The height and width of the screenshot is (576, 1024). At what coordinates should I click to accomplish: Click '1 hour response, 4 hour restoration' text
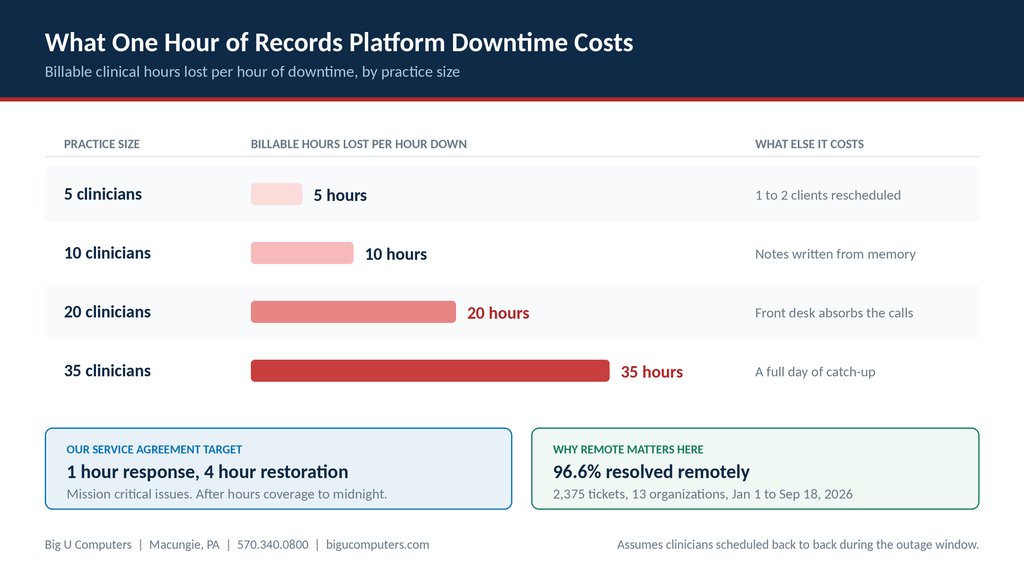(207, 472)
